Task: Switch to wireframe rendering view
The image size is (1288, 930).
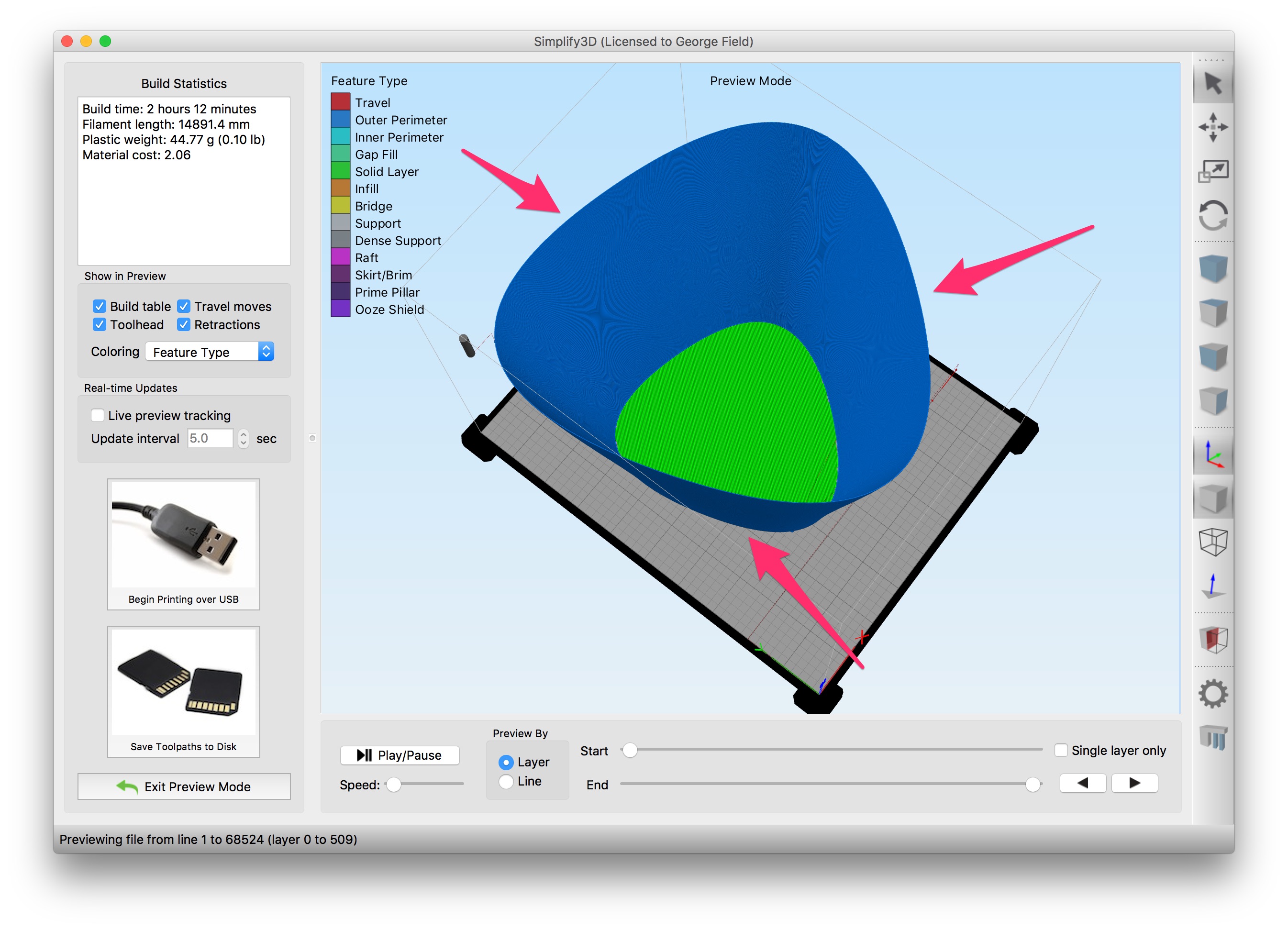Action: pyautogui.click(x=1212, y=542)
